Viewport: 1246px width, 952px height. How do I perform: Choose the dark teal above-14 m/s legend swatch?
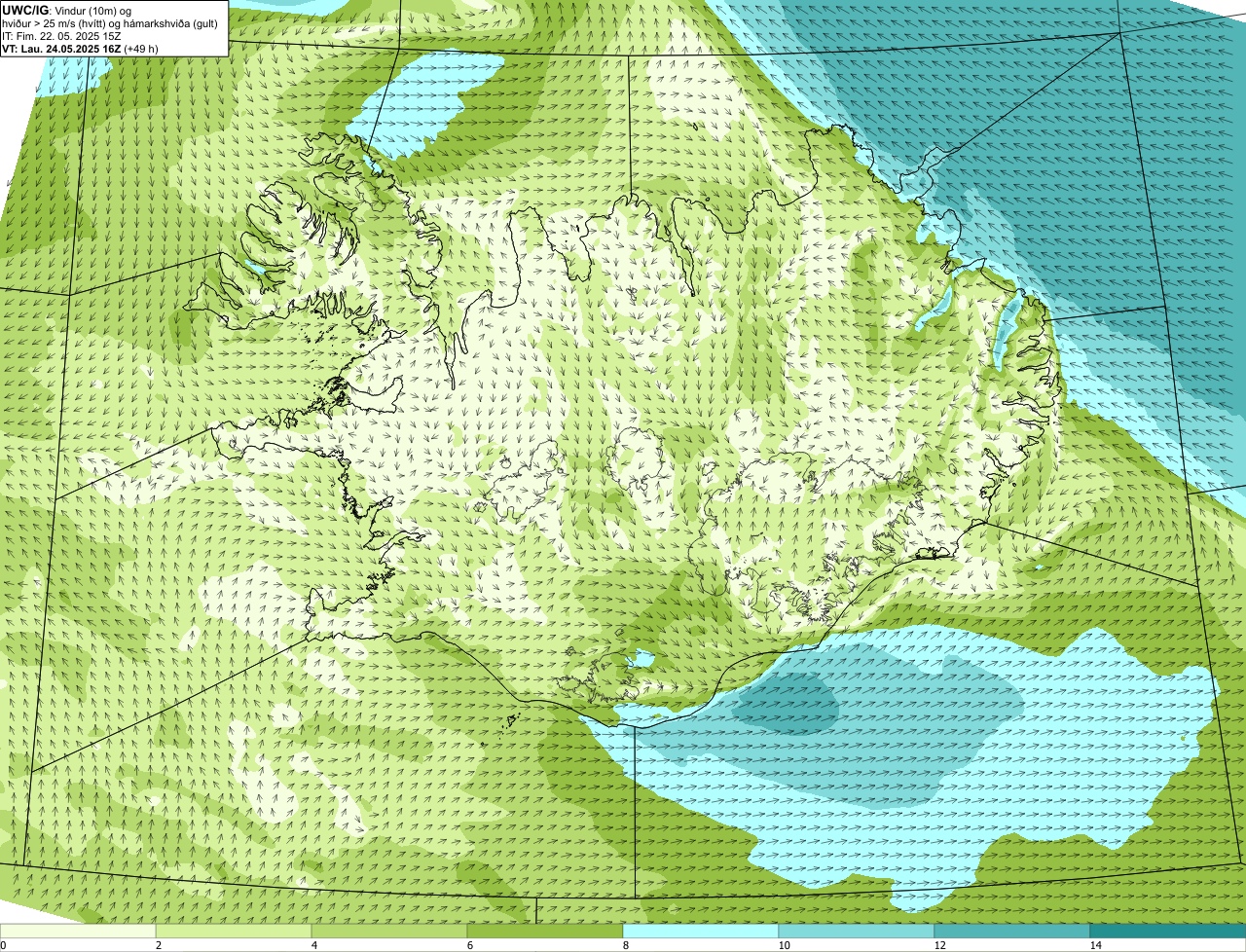1168,931
